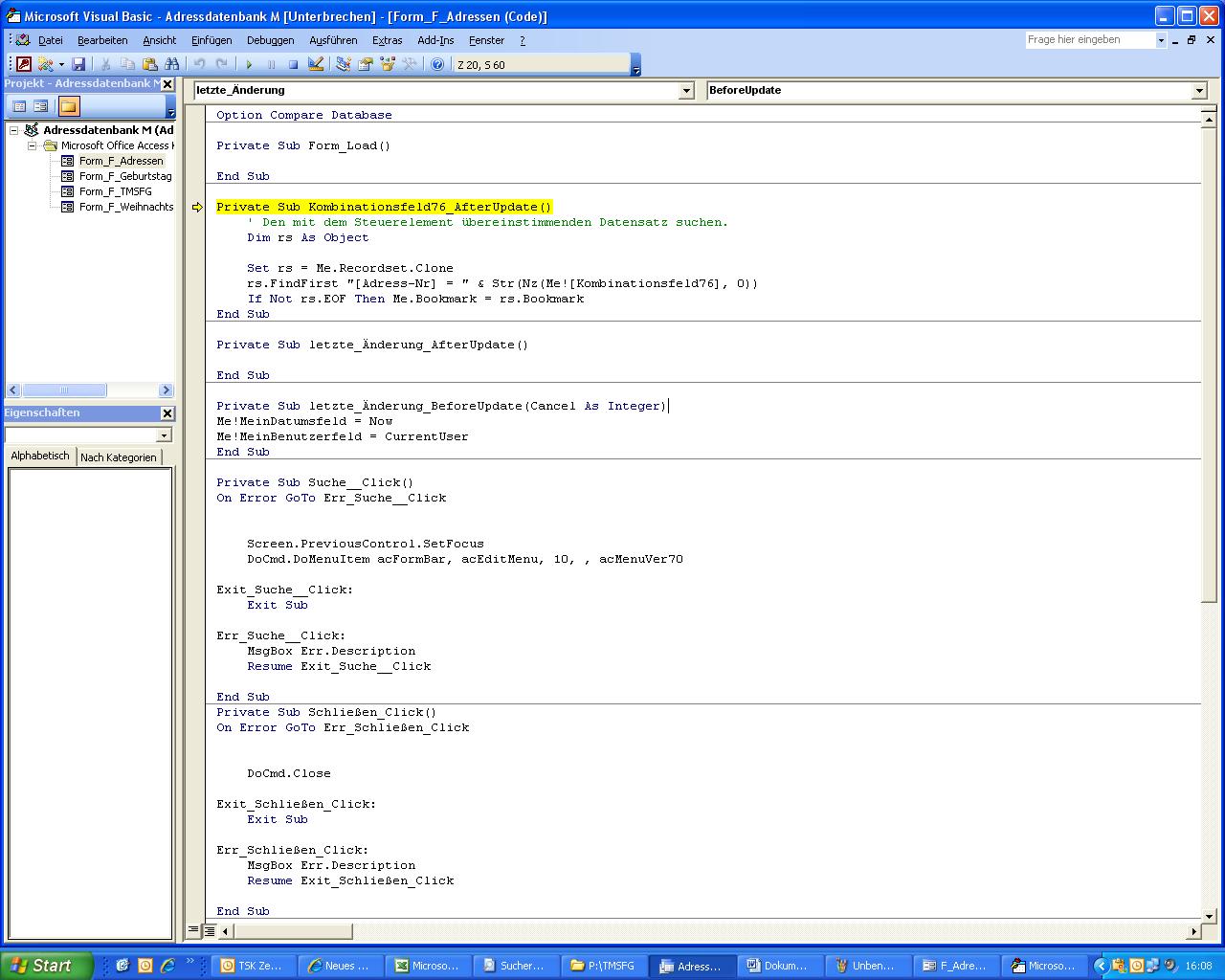Image resolution: width=1225 pixels, height=980 pixels.
Task: Open the Extras menu
Action: click(388, 40)
